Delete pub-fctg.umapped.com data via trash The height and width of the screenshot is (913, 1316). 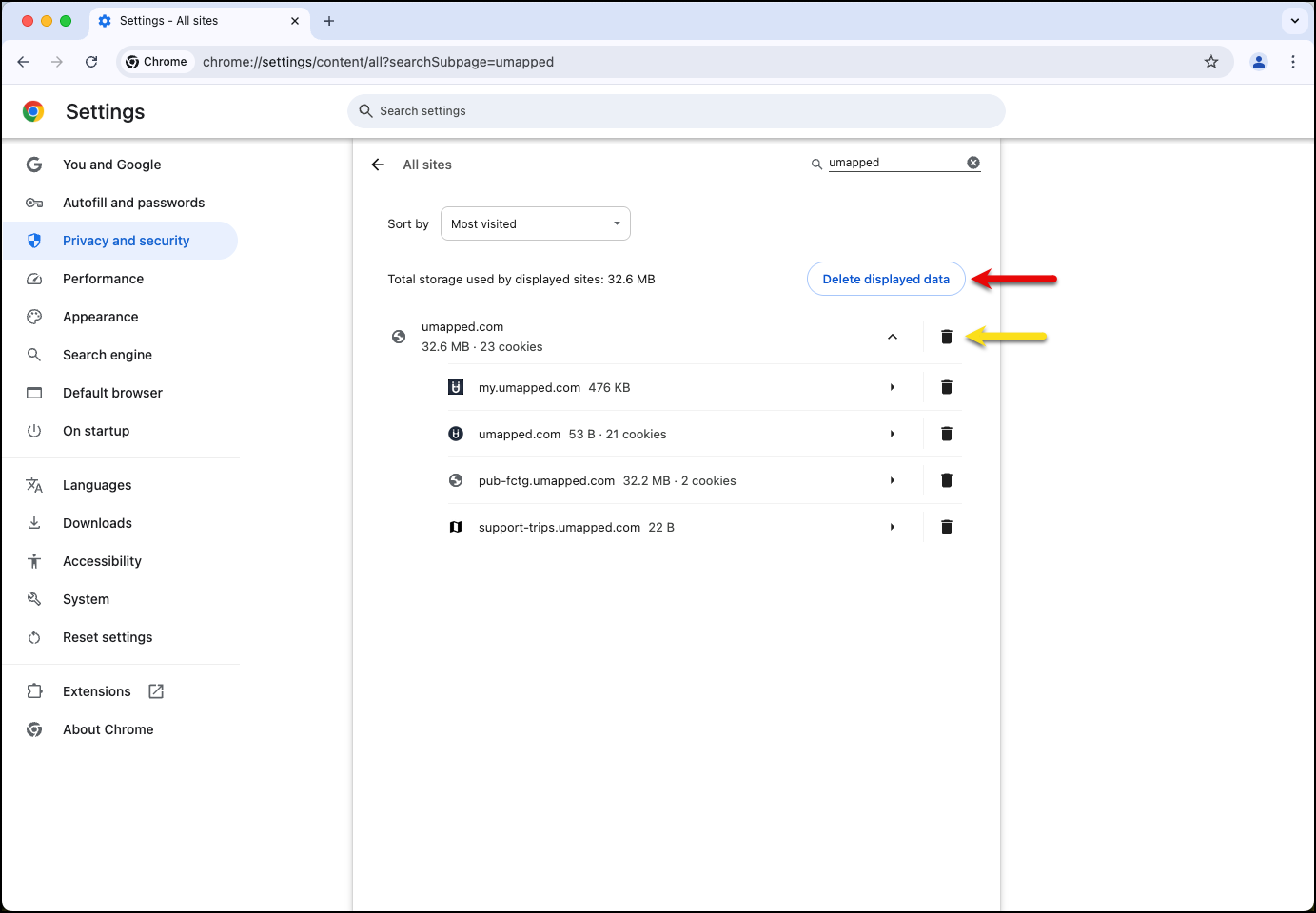coord(947,480)
